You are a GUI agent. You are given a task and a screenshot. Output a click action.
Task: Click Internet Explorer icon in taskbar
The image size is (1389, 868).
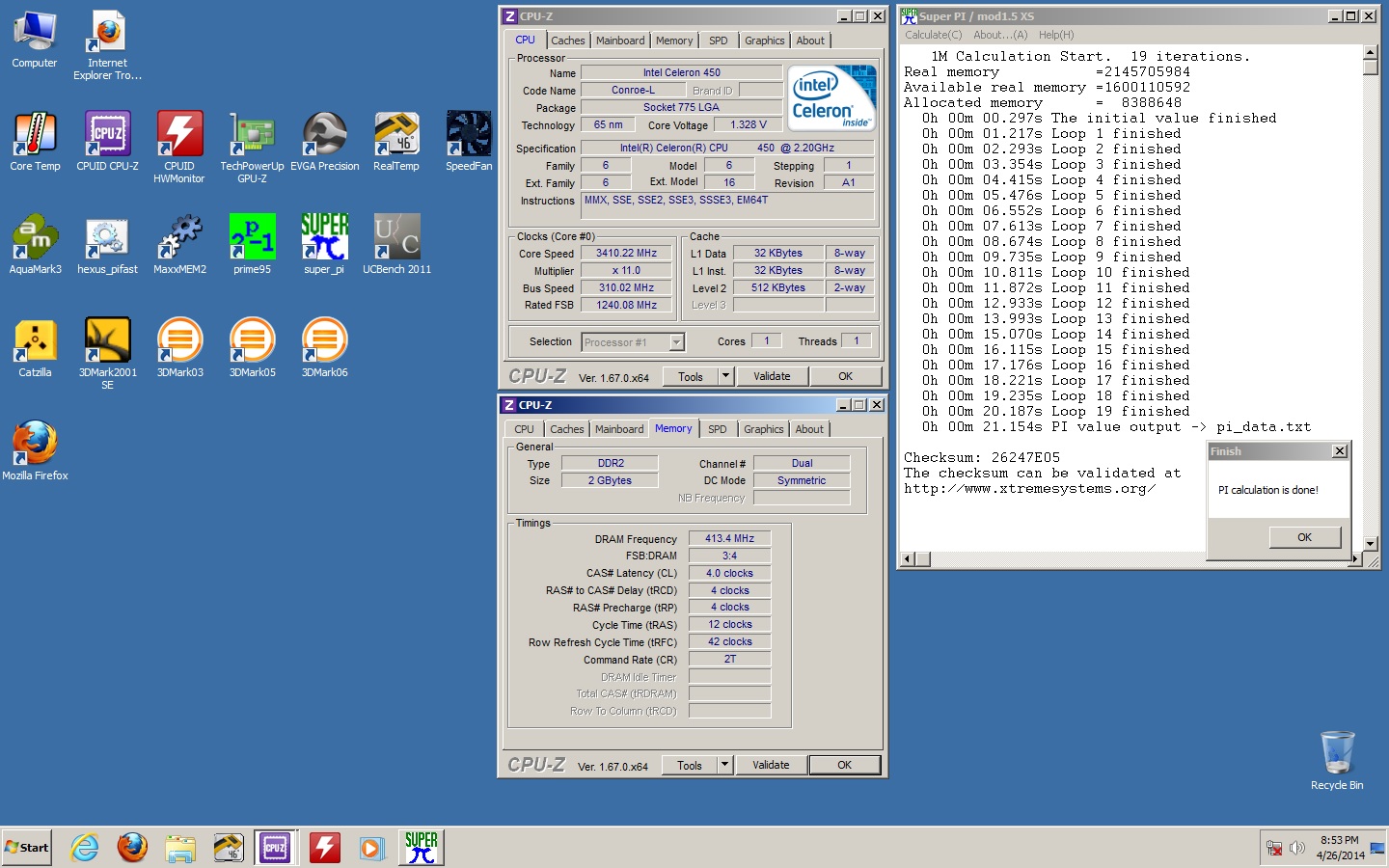85,848
